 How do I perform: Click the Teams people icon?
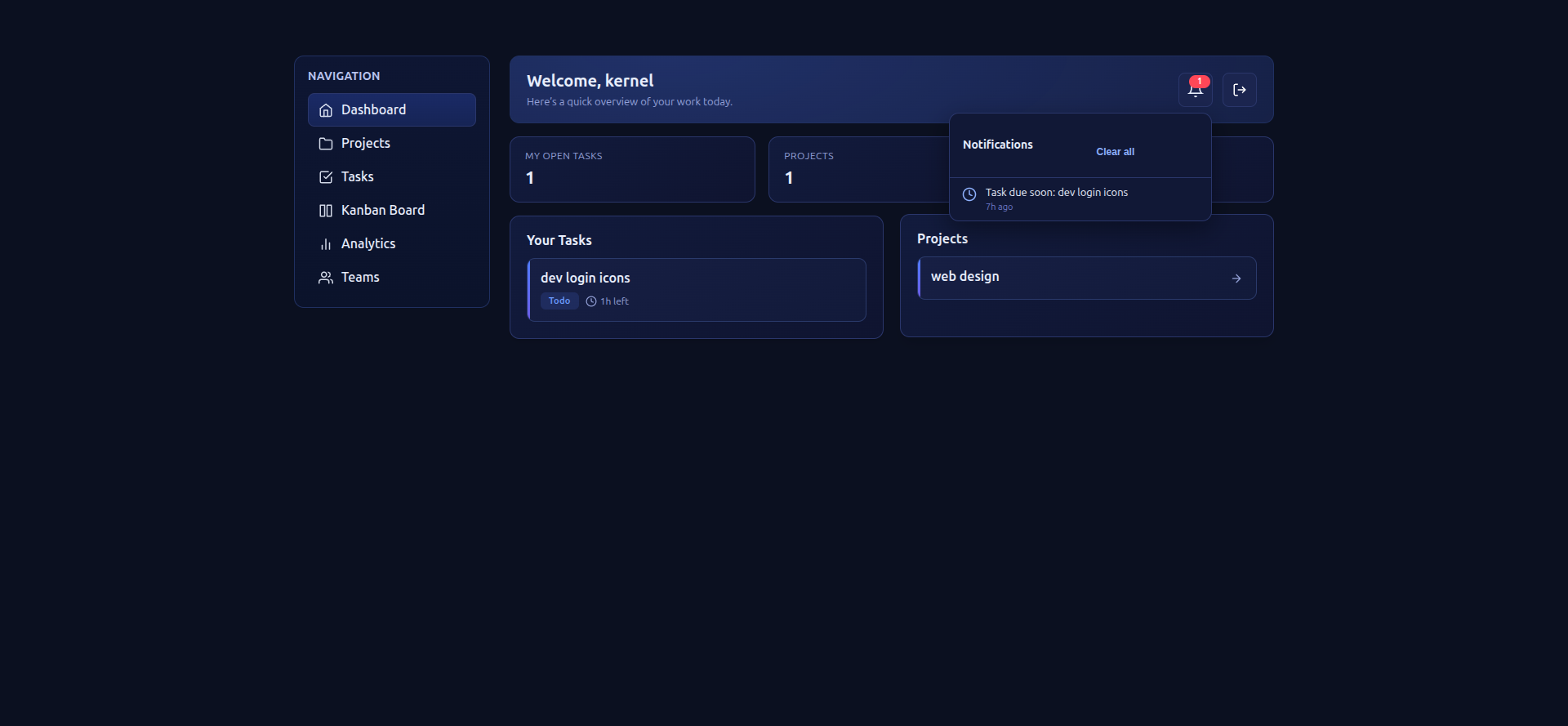point(326,278)
